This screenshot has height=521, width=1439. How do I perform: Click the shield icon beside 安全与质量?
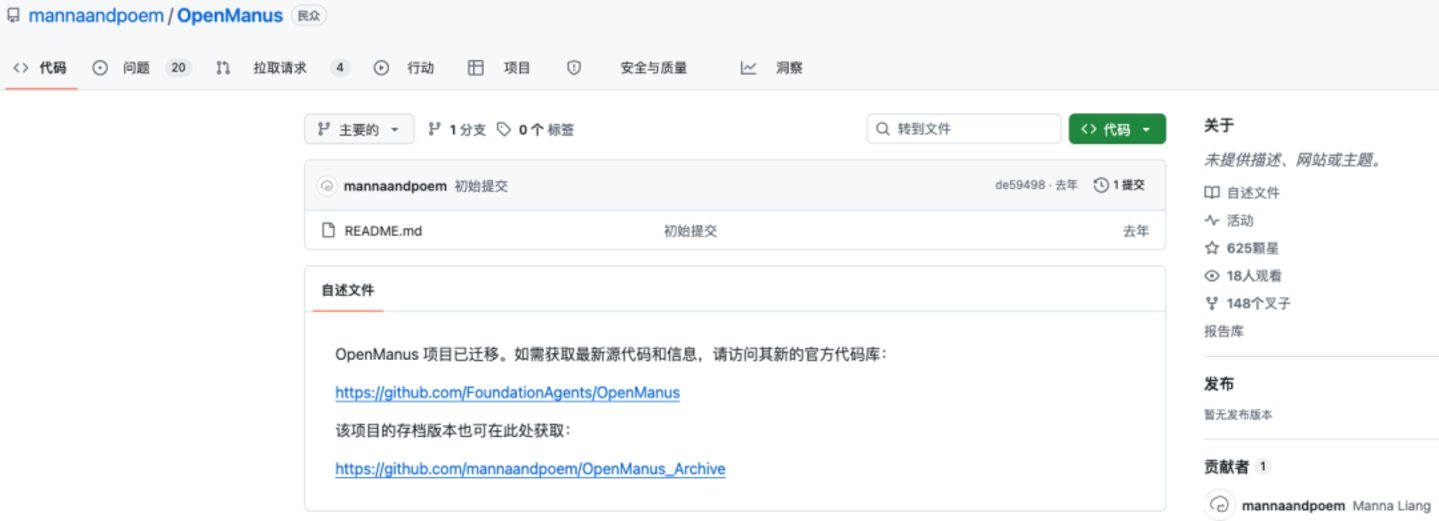(574, 68)
